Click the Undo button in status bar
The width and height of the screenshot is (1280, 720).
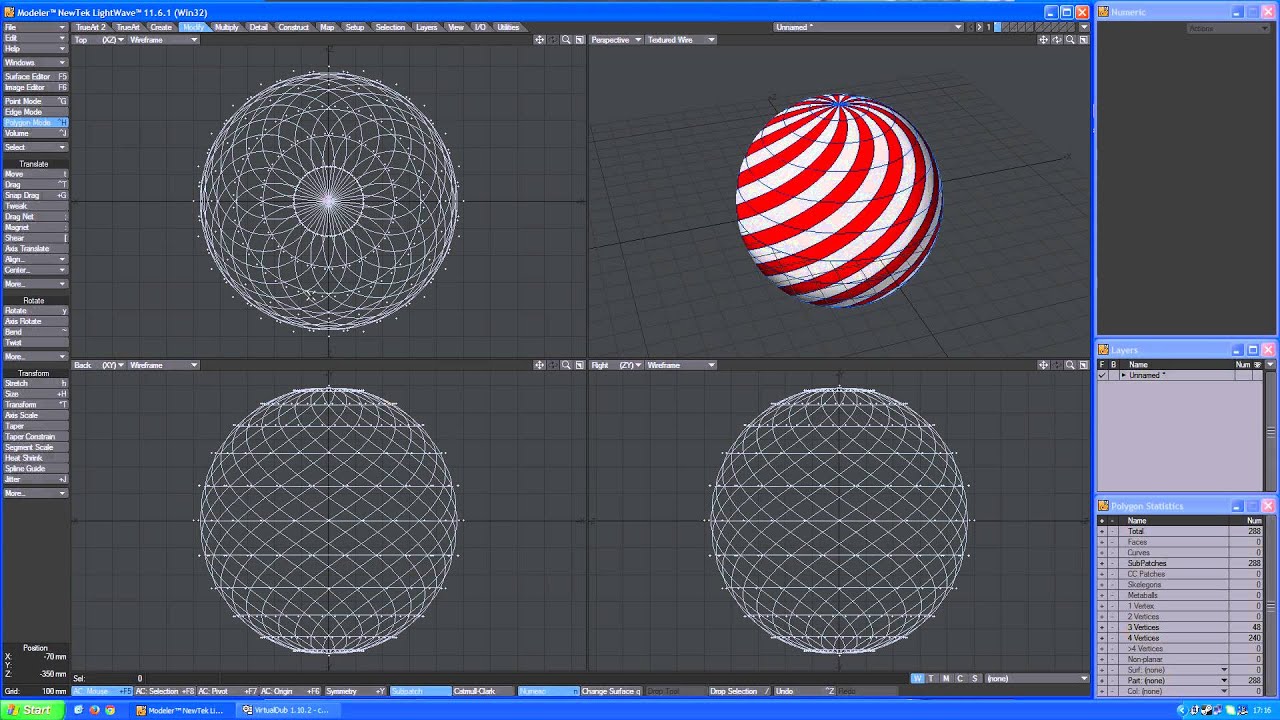(x=805, y=691)
